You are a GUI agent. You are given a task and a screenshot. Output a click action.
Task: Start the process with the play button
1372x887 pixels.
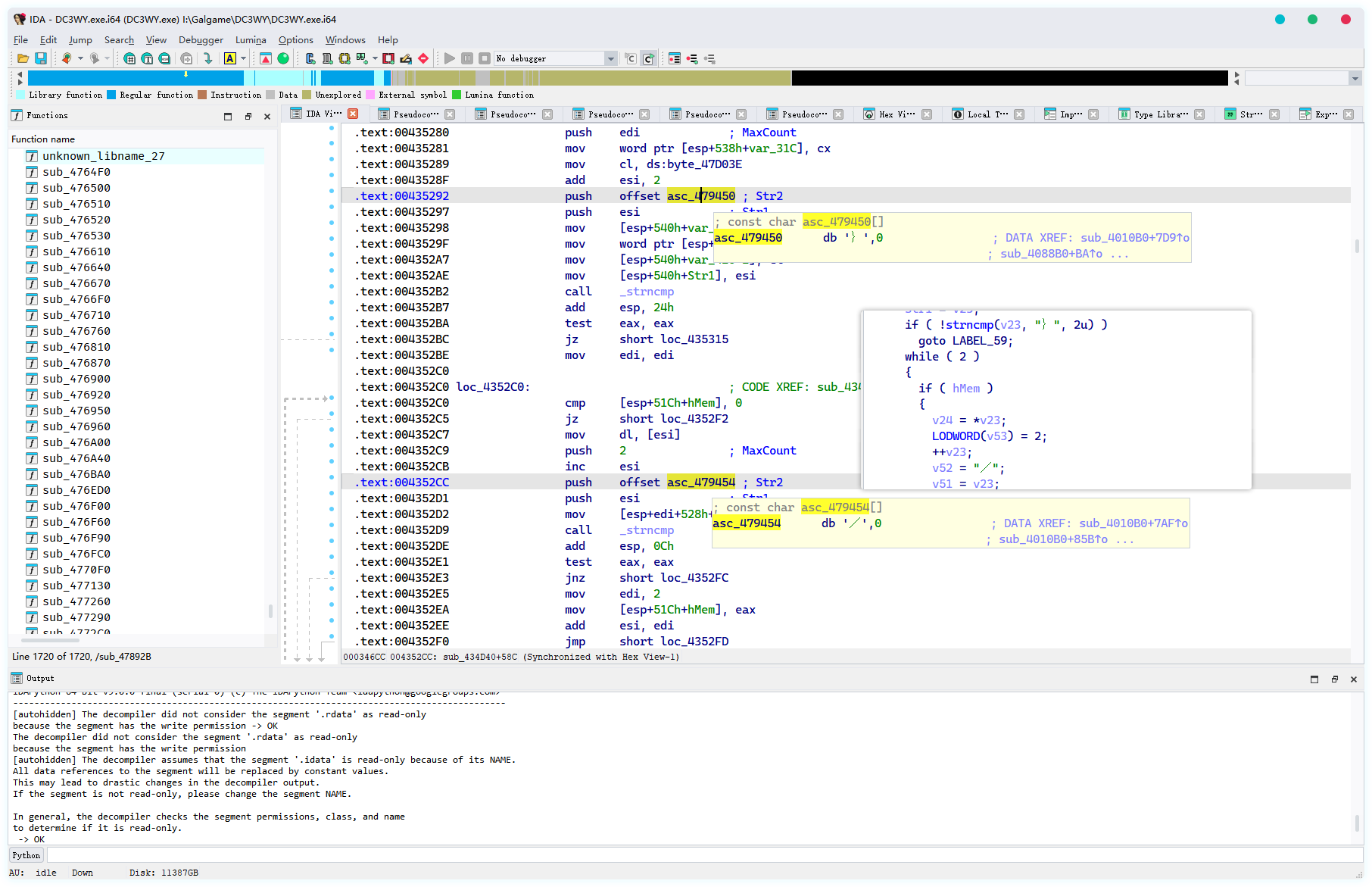point(450,58)
